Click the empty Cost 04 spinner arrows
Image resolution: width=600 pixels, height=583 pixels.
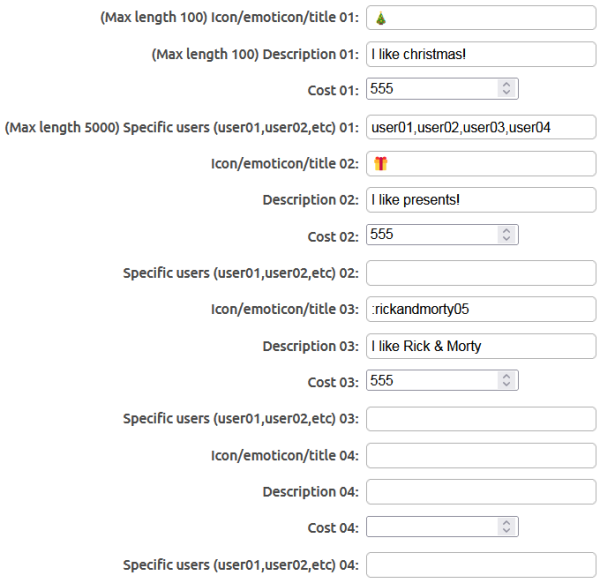coord(506,527)
